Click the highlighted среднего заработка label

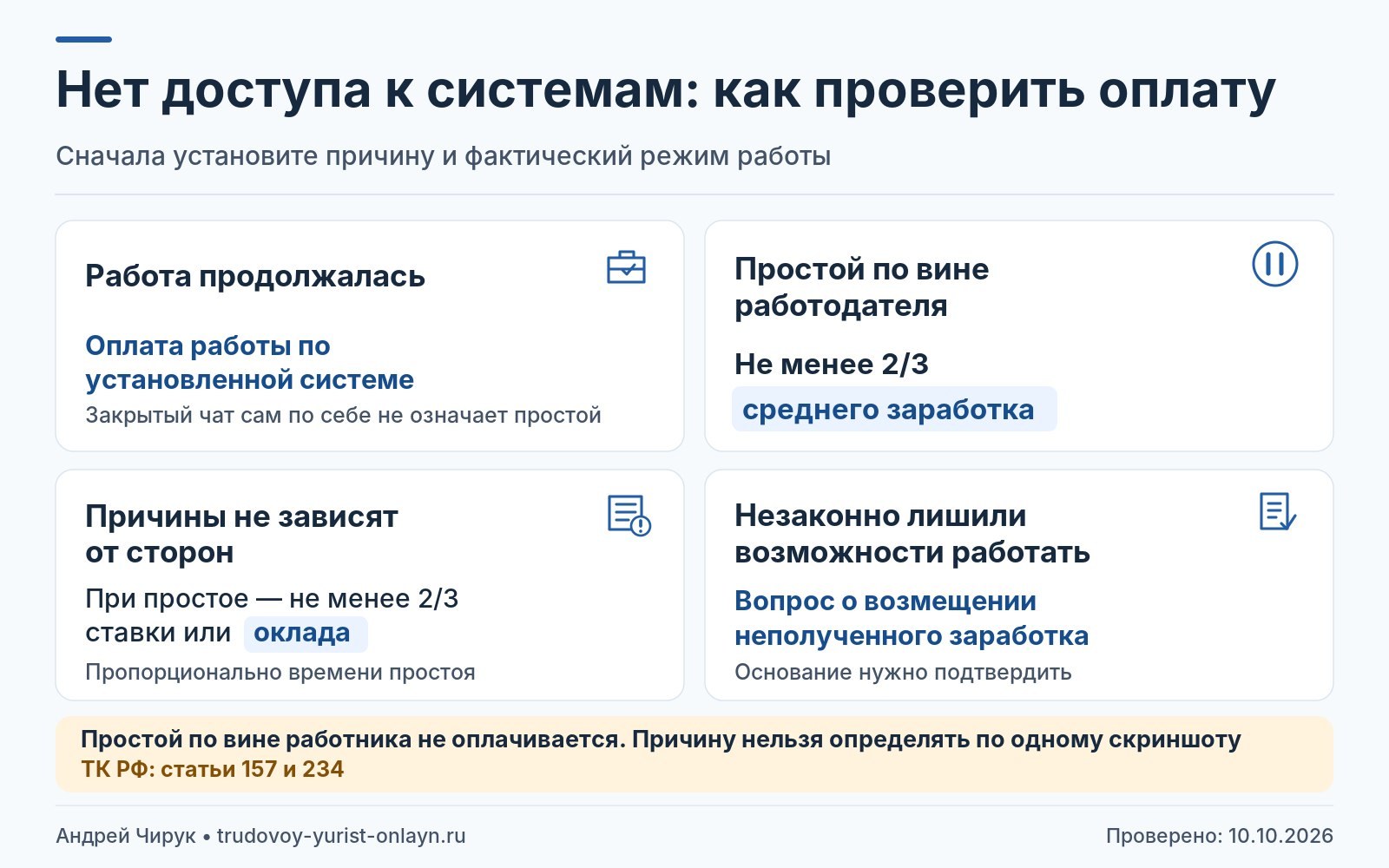(893, 409)
